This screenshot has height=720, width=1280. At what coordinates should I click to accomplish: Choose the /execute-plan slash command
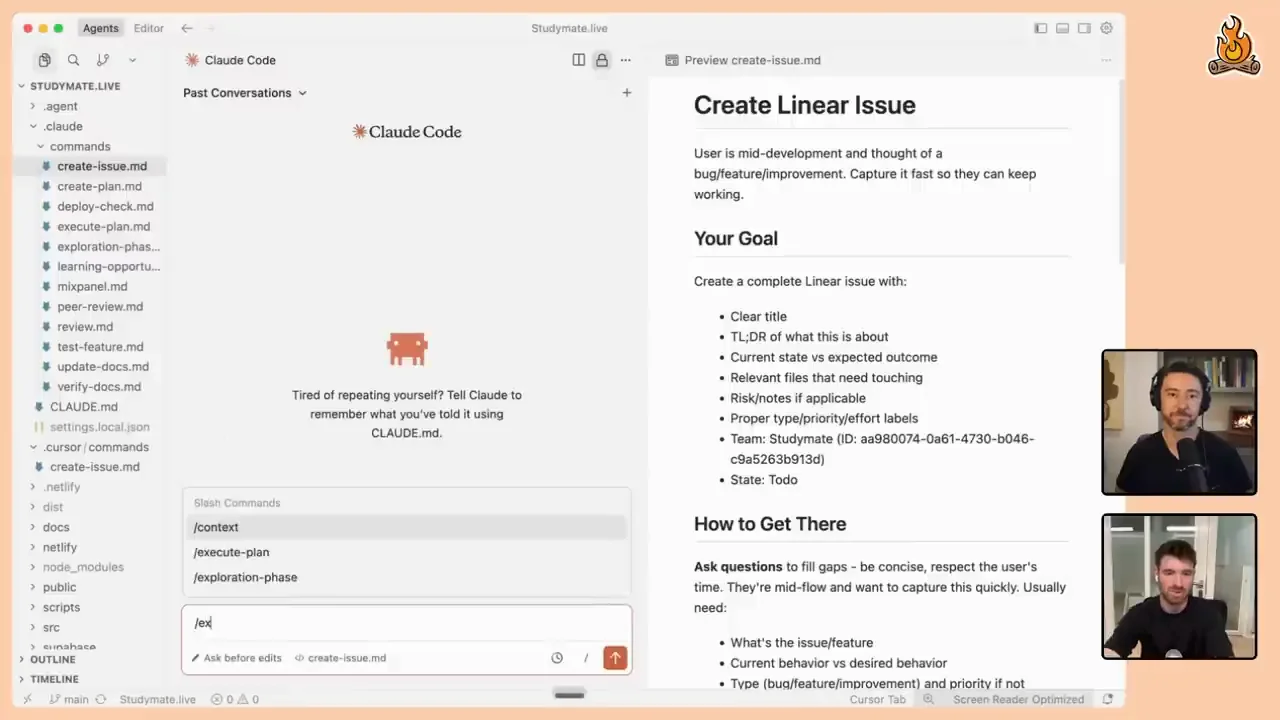tap(406, 552)
